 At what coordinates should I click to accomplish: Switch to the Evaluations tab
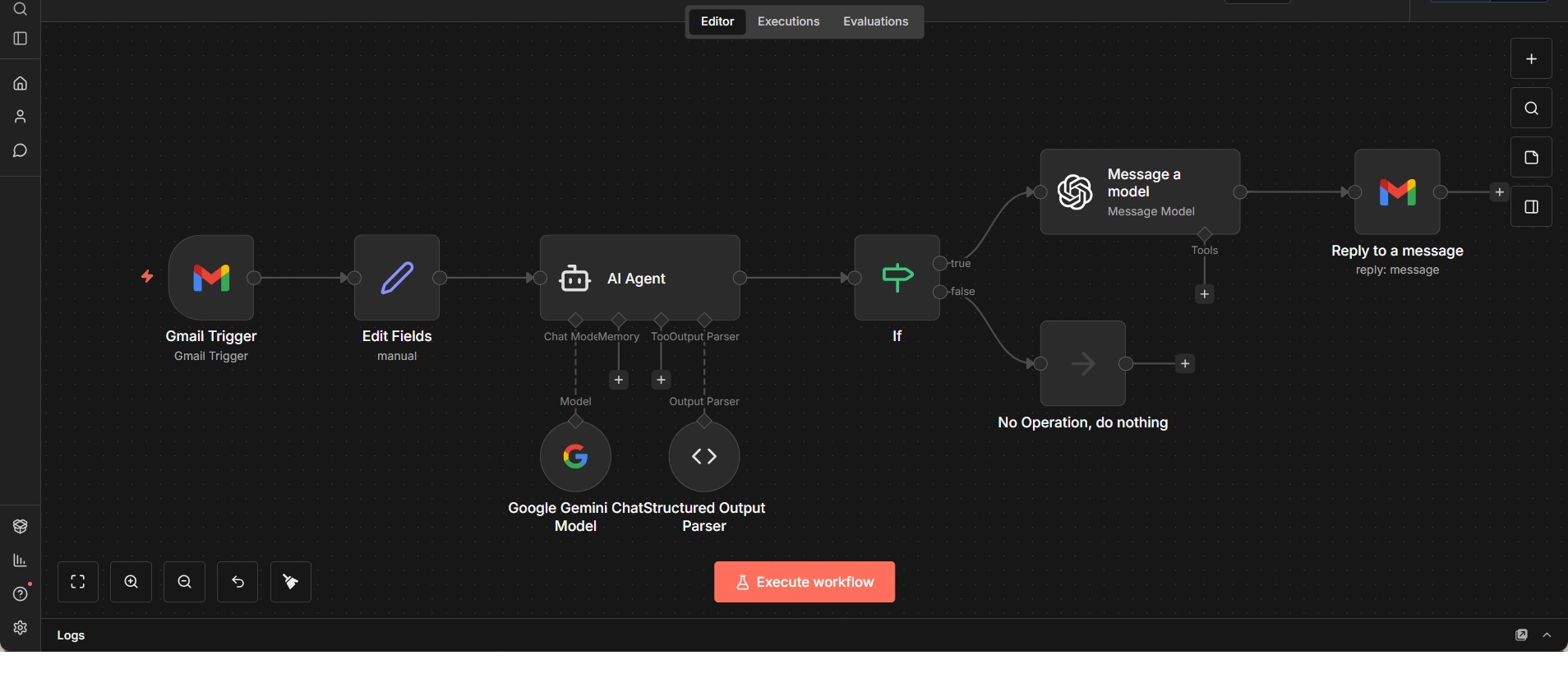click(875, 21)
